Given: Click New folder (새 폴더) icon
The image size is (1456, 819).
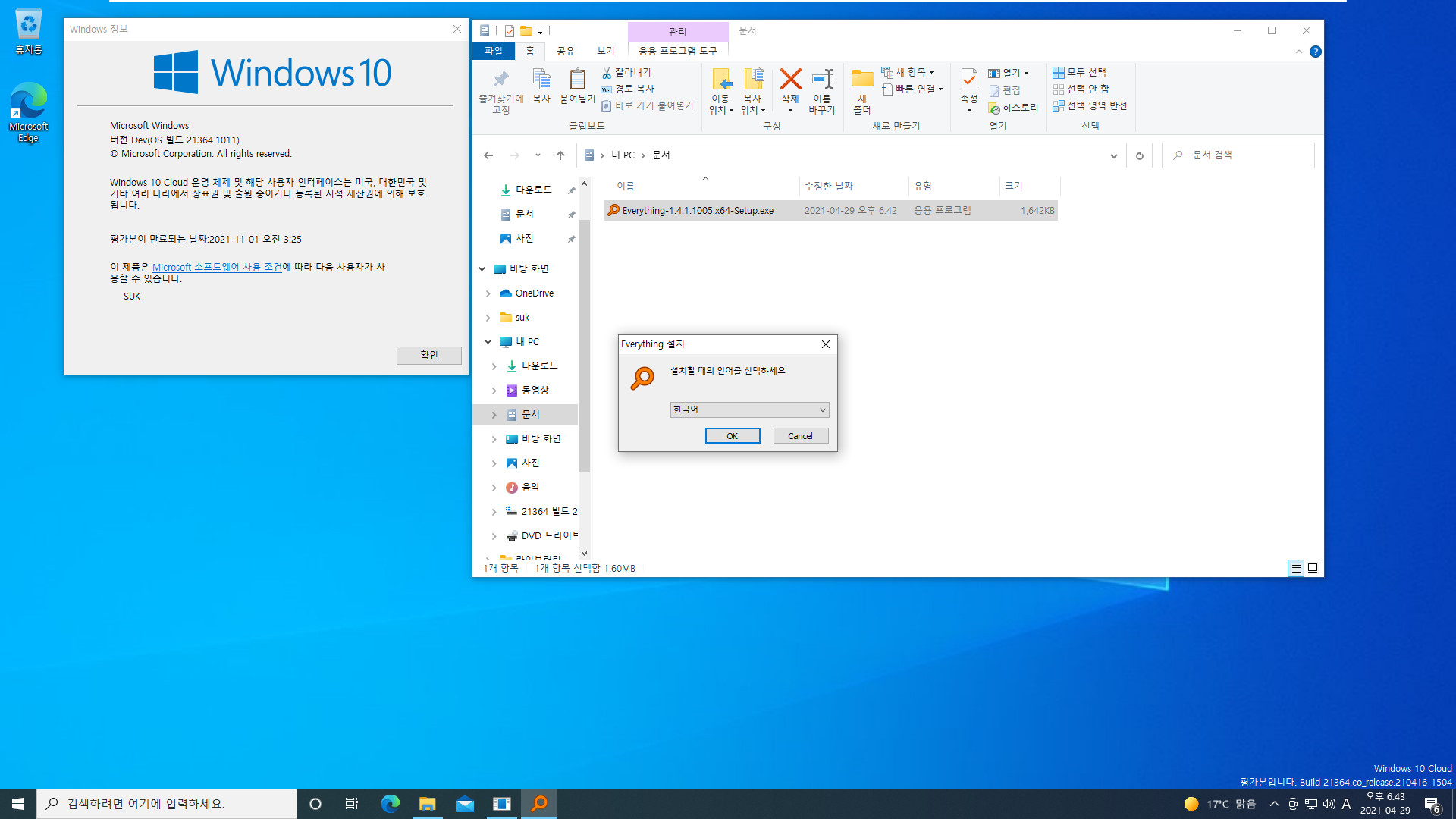Looking at the screenshot, I should [862, 79].
